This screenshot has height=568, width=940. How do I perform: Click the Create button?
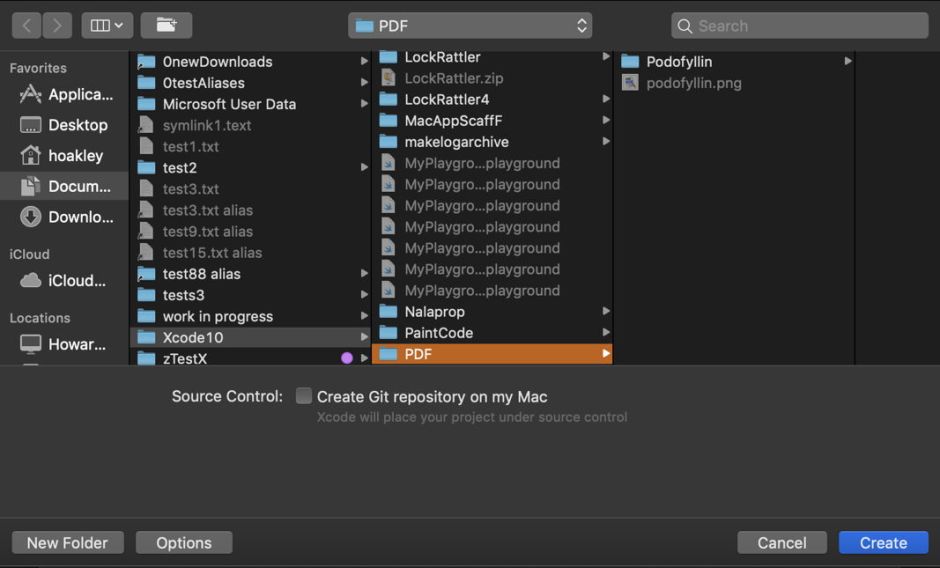(x=884, y=543)
